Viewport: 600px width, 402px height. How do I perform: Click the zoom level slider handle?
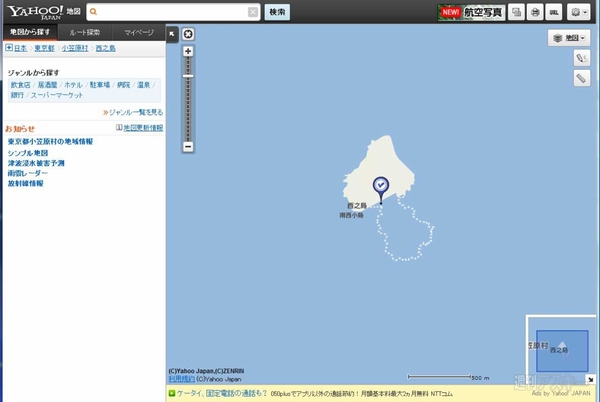tap(188, 76)
